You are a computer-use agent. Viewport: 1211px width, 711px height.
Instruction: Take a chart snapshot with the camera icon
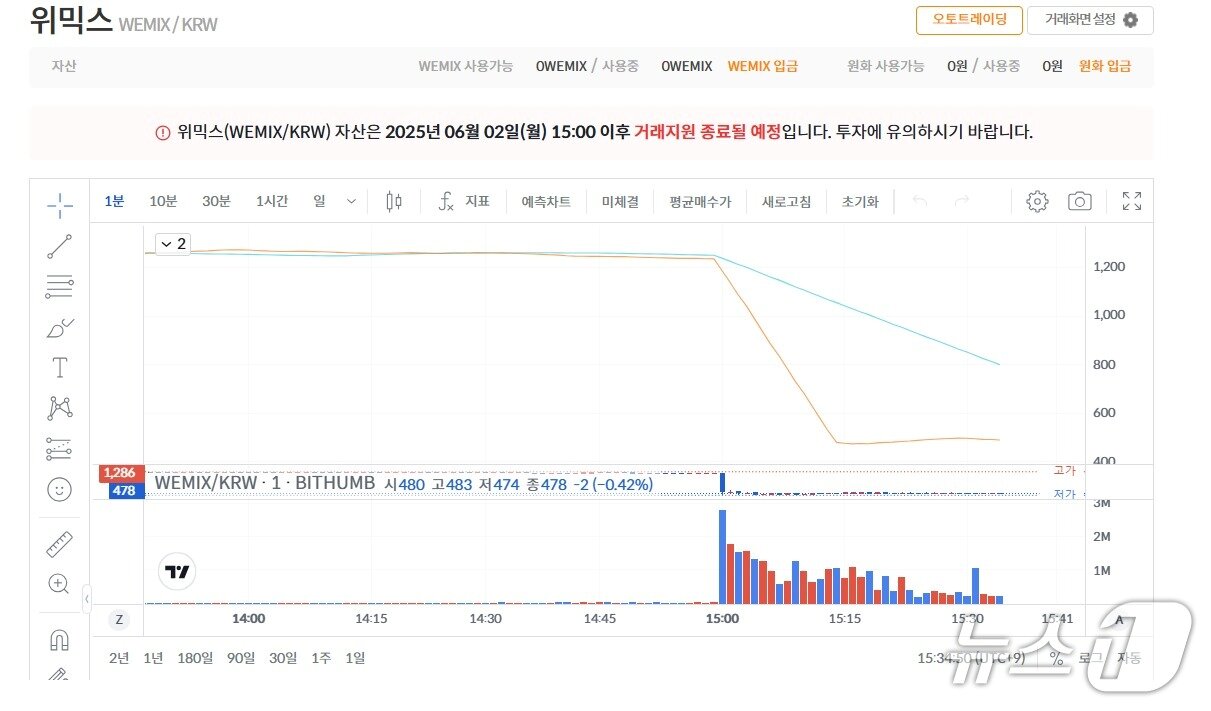[x=1080, y=201]
